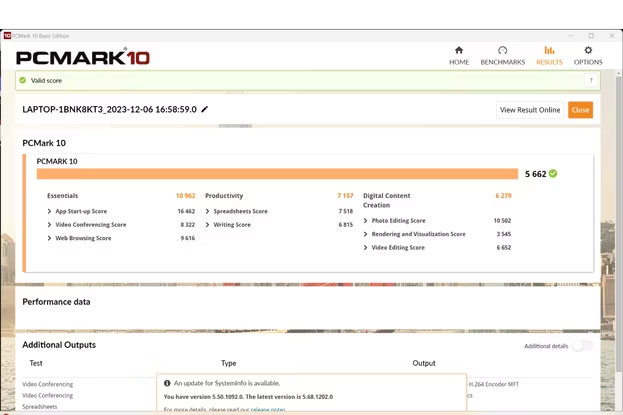Click the App Start-up value 16 462
Screen dimensions: 623x415
coord(186,211)
